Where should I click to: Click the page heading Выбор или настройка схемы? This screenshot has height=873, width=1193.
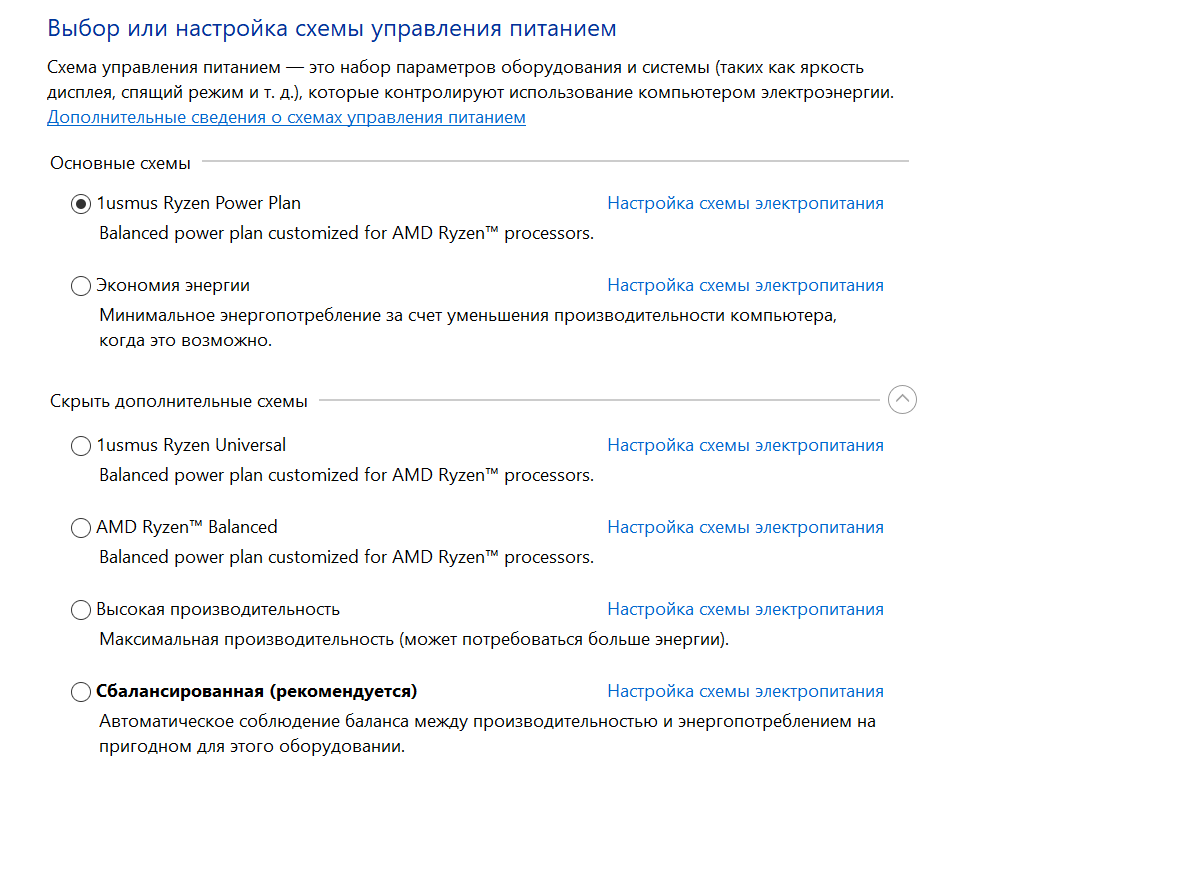332,28
